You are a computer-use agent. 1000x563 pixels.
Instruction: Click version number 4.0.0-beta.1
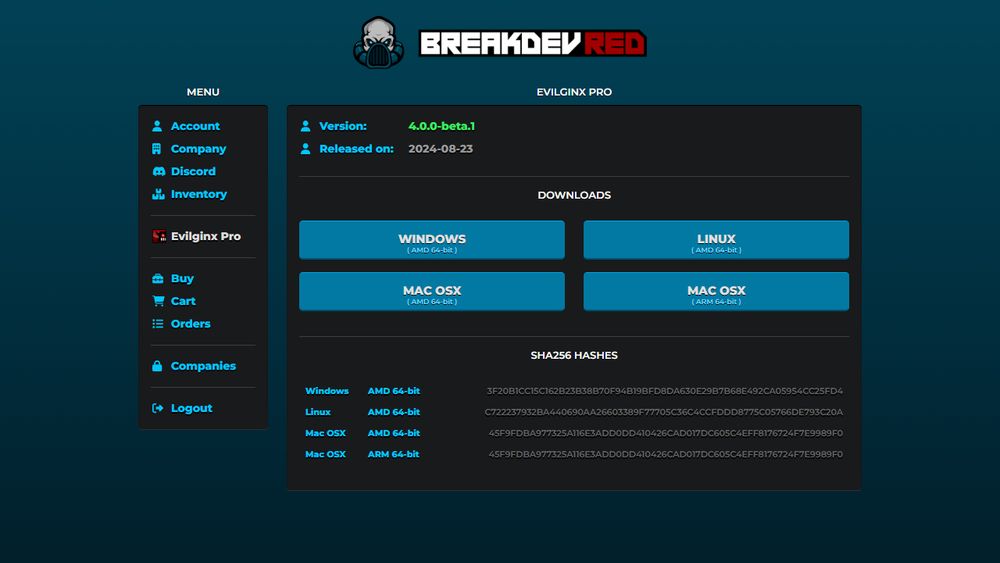[x=441, y=126]
